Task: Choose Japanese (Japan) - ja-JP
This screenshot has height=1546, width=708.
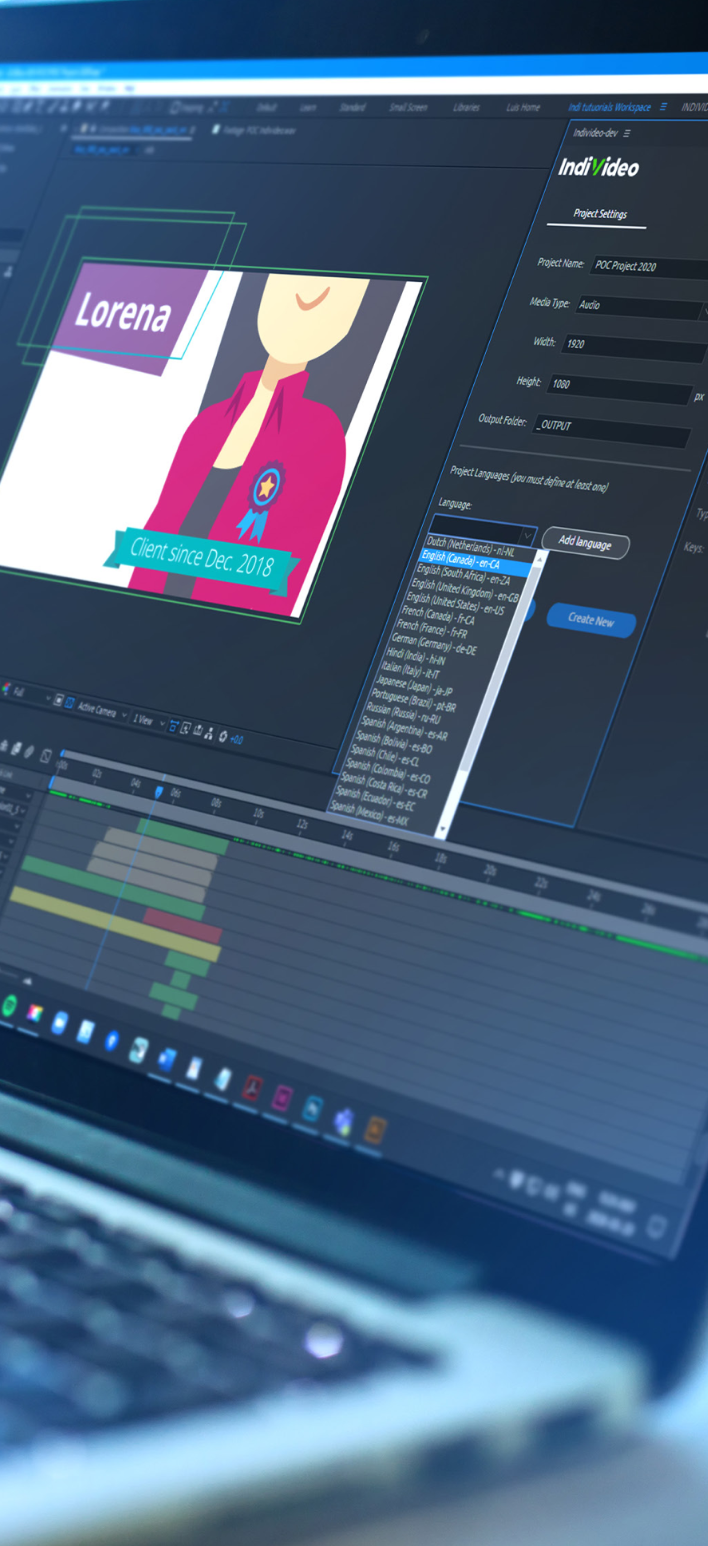Action: 415,686
